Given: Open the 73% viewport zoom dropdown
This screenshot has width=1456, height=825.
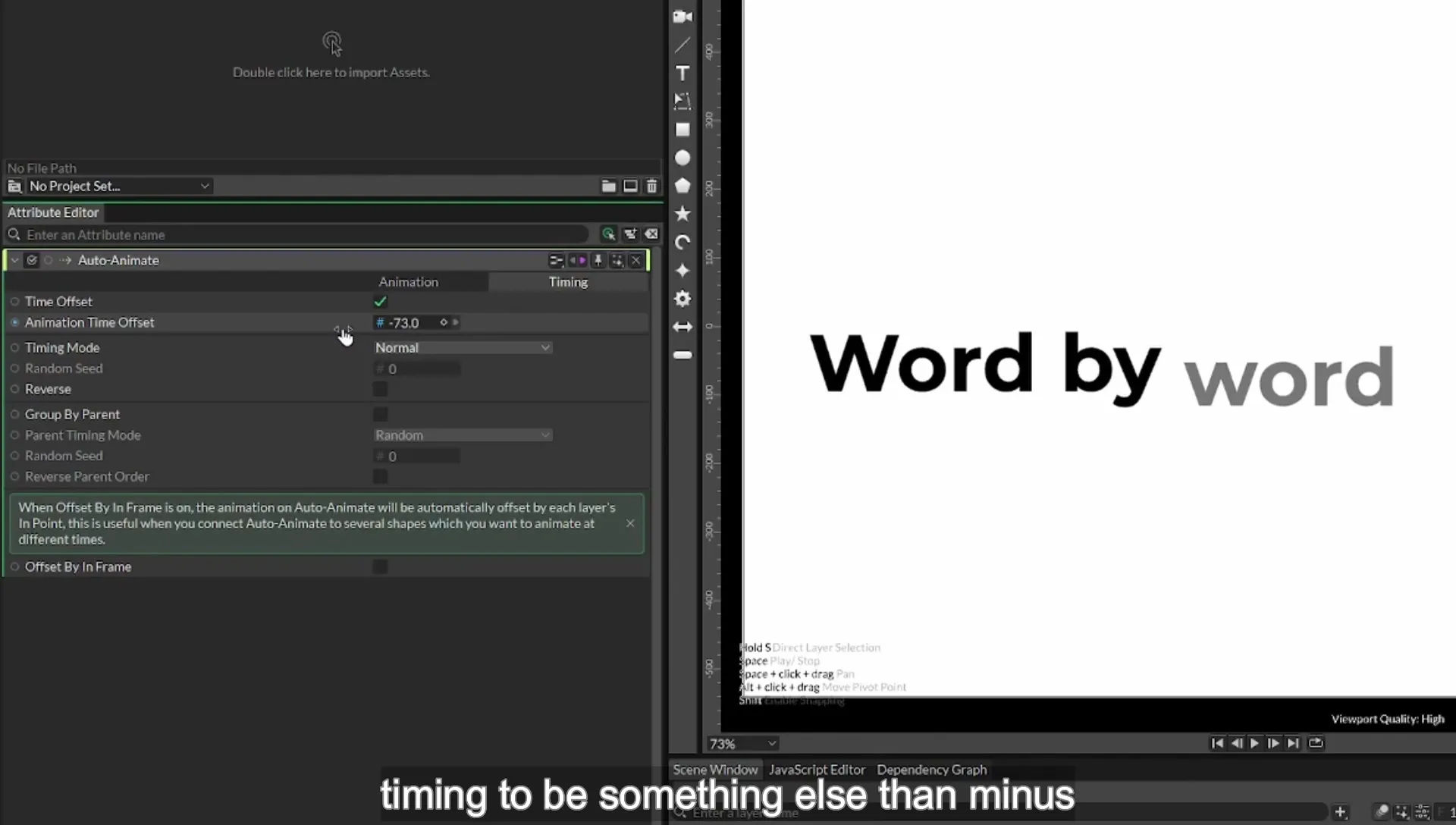Looking at the screenshot, I should pos(742,744).
